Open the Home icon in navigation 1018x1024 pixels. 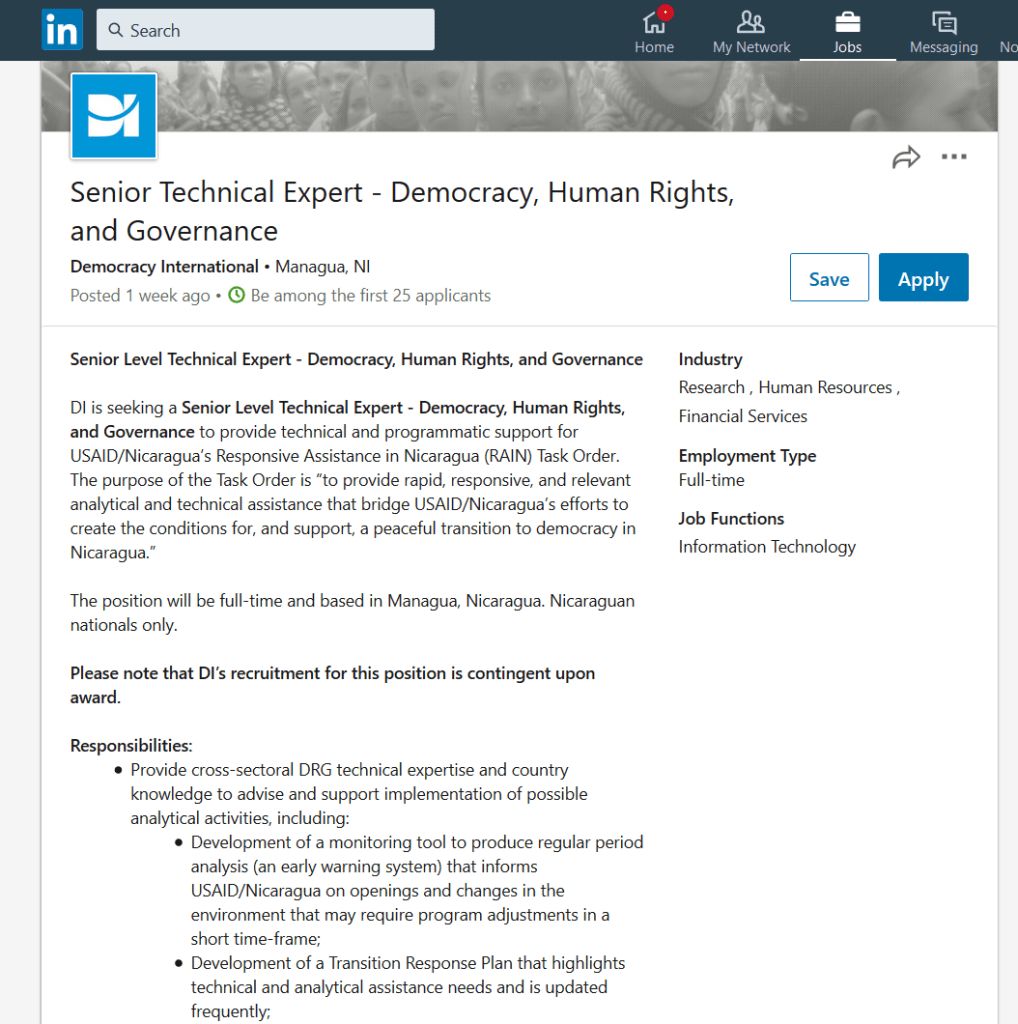(x=654, y=22)
